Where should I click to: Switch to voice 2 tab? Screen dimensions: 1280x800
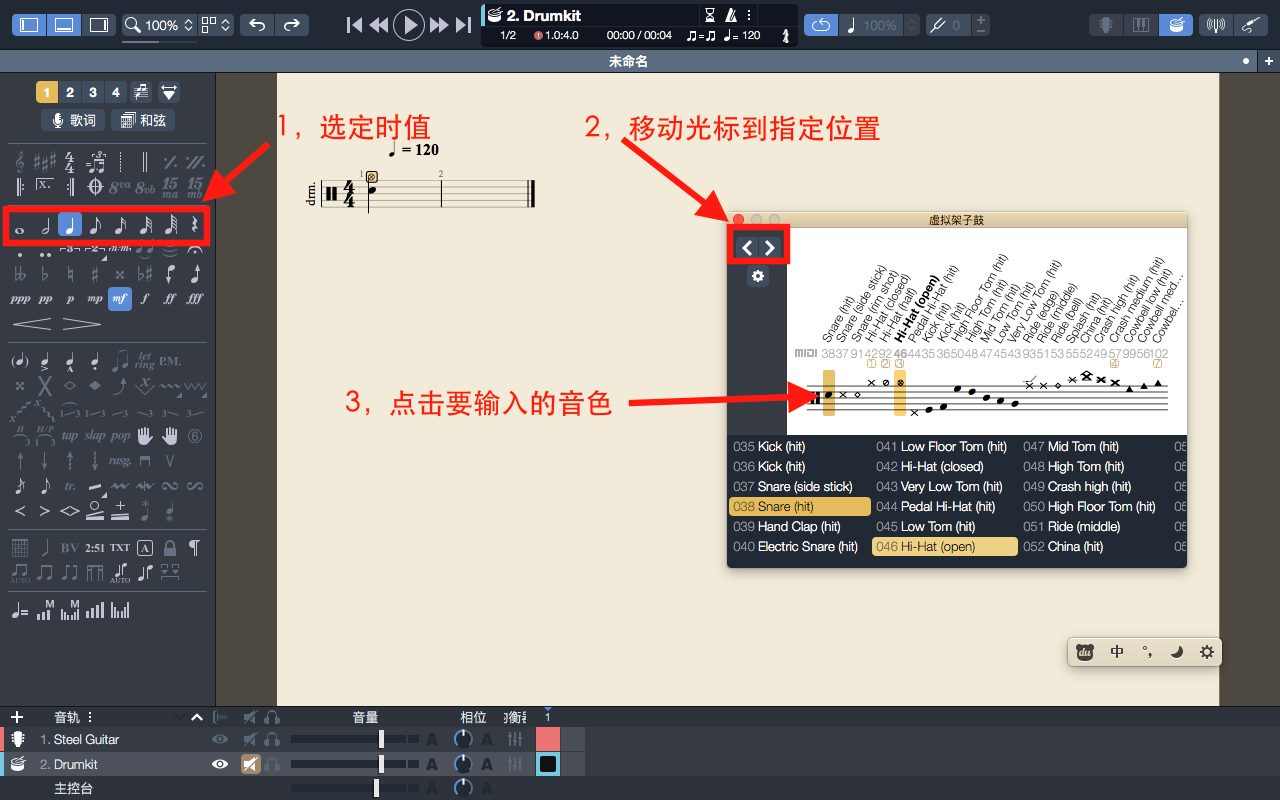click(69, 91)
